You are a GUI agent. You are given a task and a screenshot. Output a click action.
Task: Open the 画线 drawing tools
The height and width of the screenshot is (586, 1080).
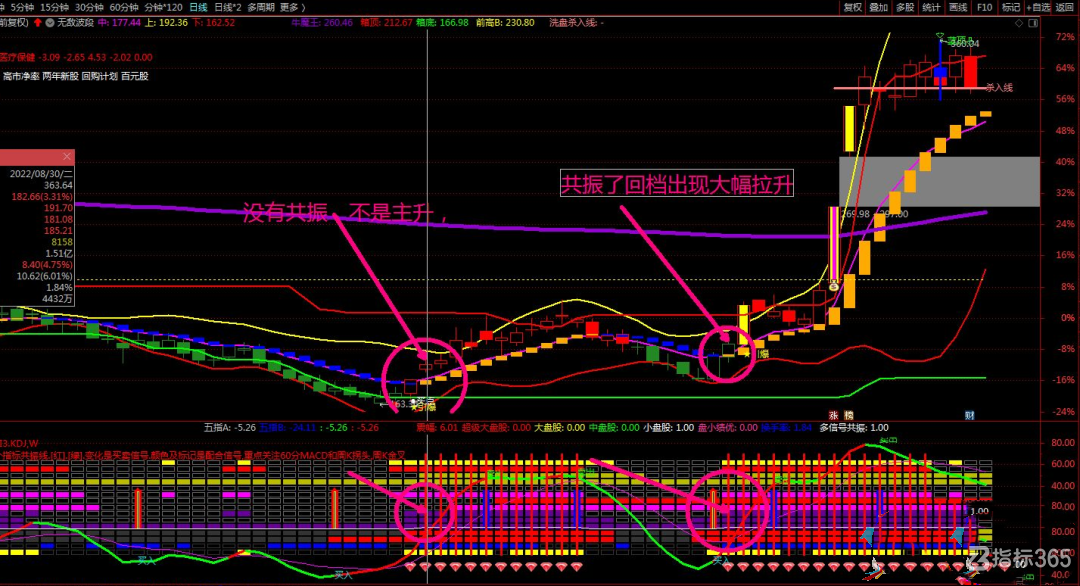958,7
